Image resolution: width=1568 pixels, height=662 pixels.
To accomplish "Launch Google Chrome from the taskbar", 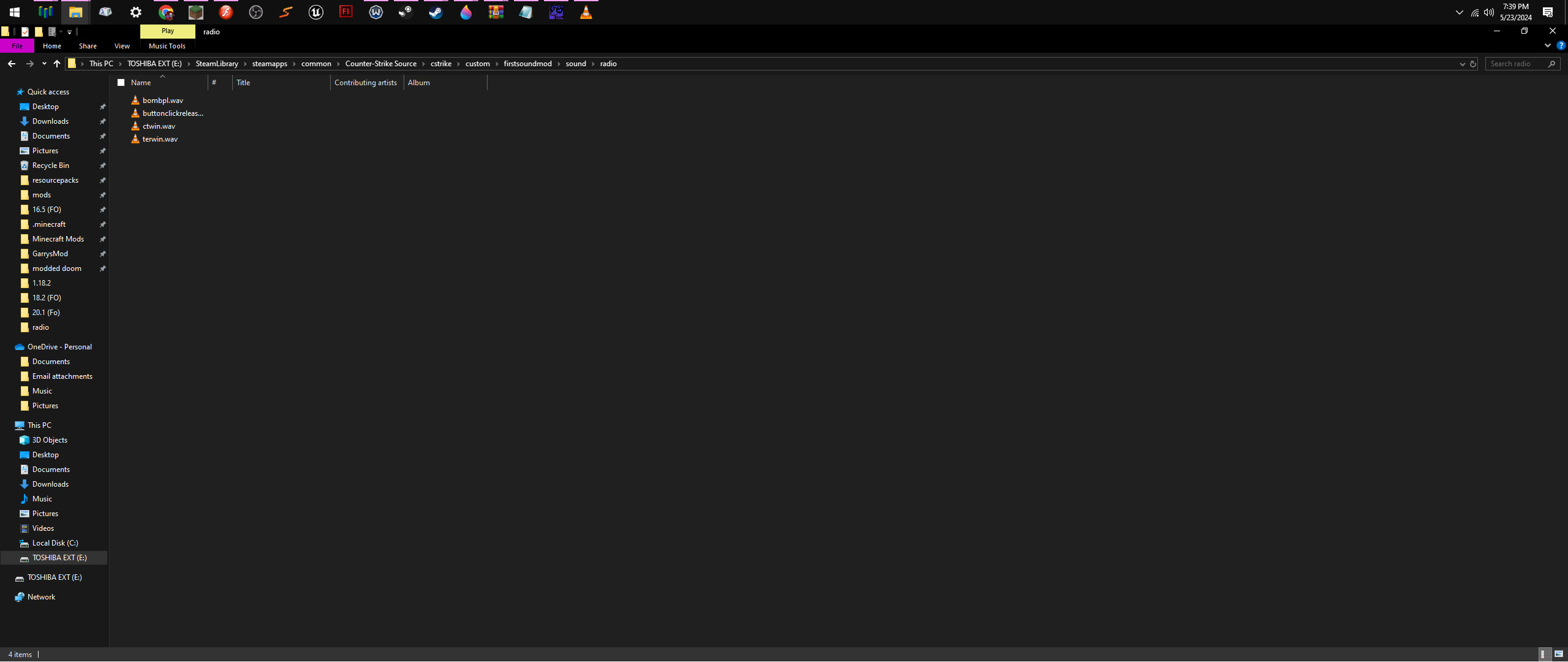I will point(165,12).
